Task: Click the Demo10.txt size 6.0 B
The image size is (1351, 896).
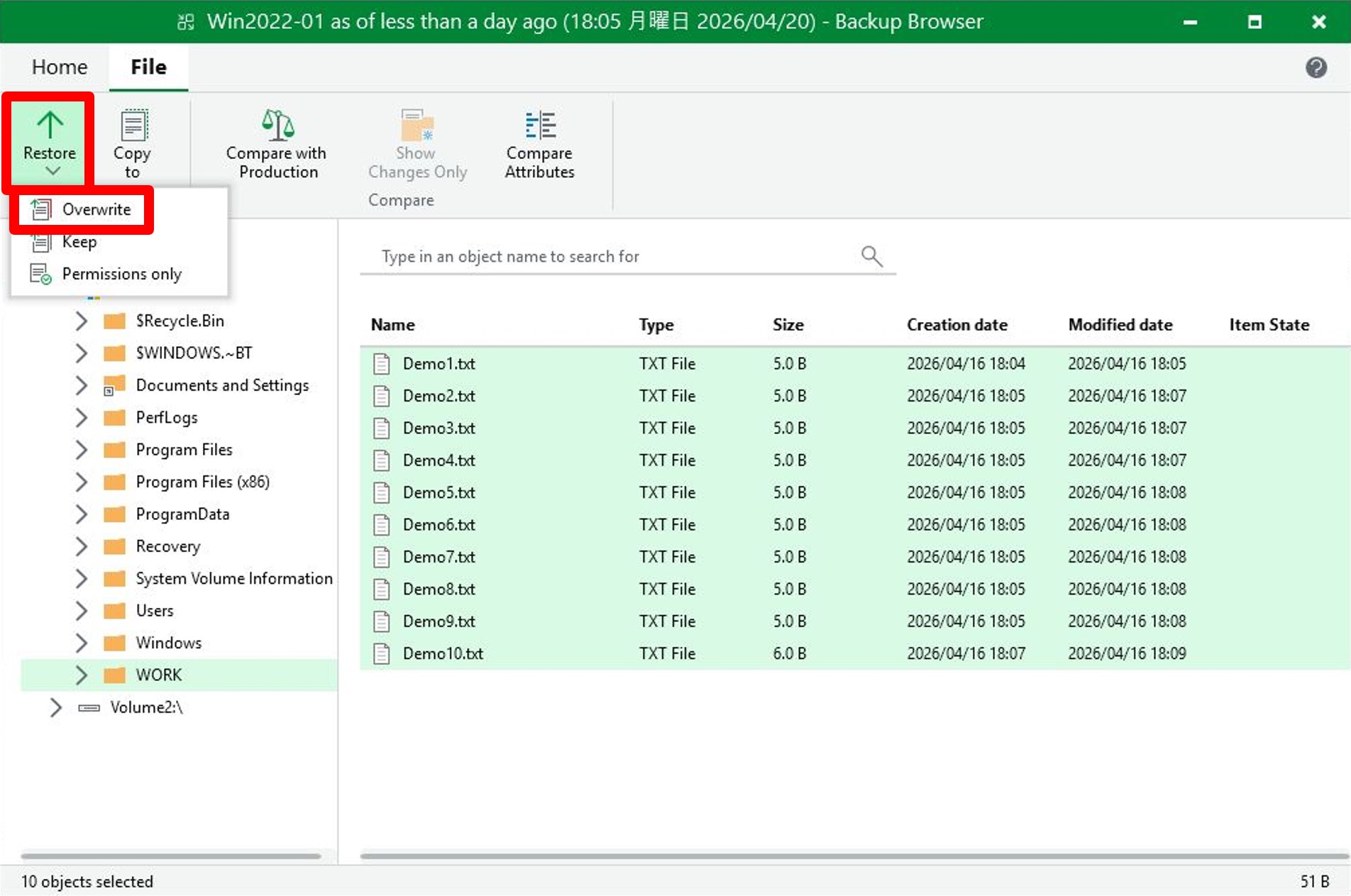Action: pyautogui.click(x=790, y=653)
